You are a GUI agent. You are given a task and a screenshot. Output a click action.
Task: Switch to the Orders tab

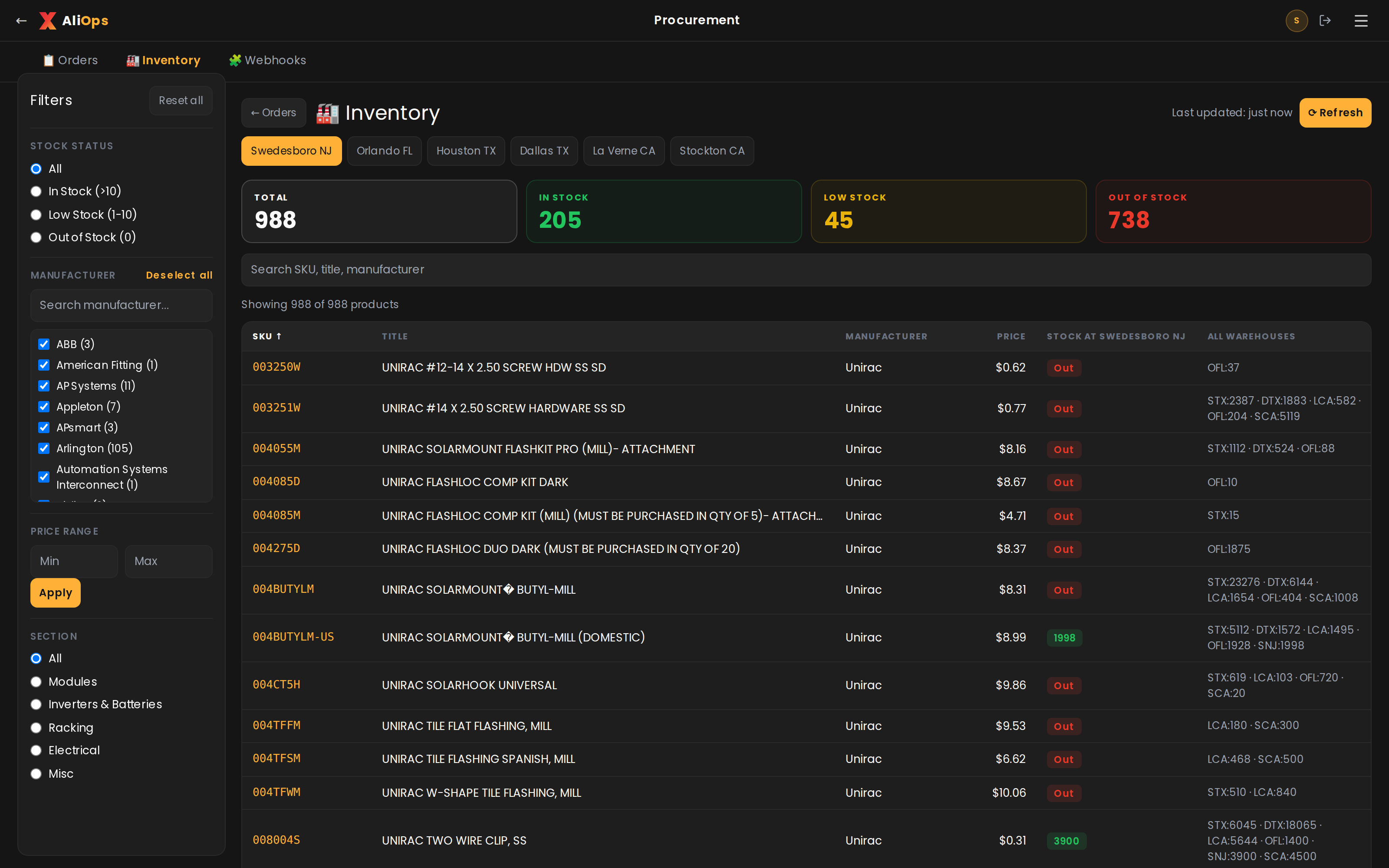pyautogui.click(x=71, y=60)
